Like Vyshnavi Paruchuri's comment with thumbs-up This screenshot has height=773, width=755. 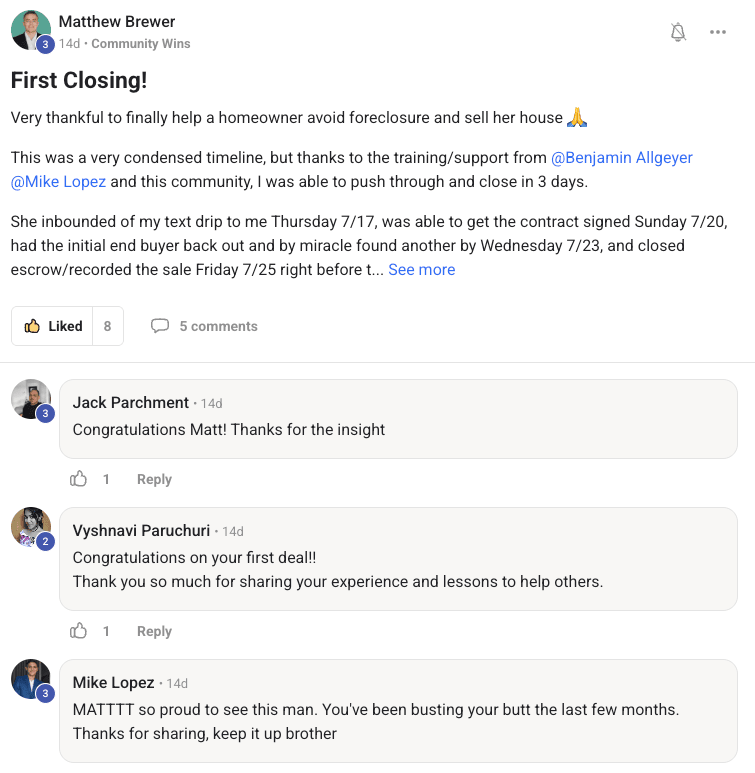(x=79, y=631)
